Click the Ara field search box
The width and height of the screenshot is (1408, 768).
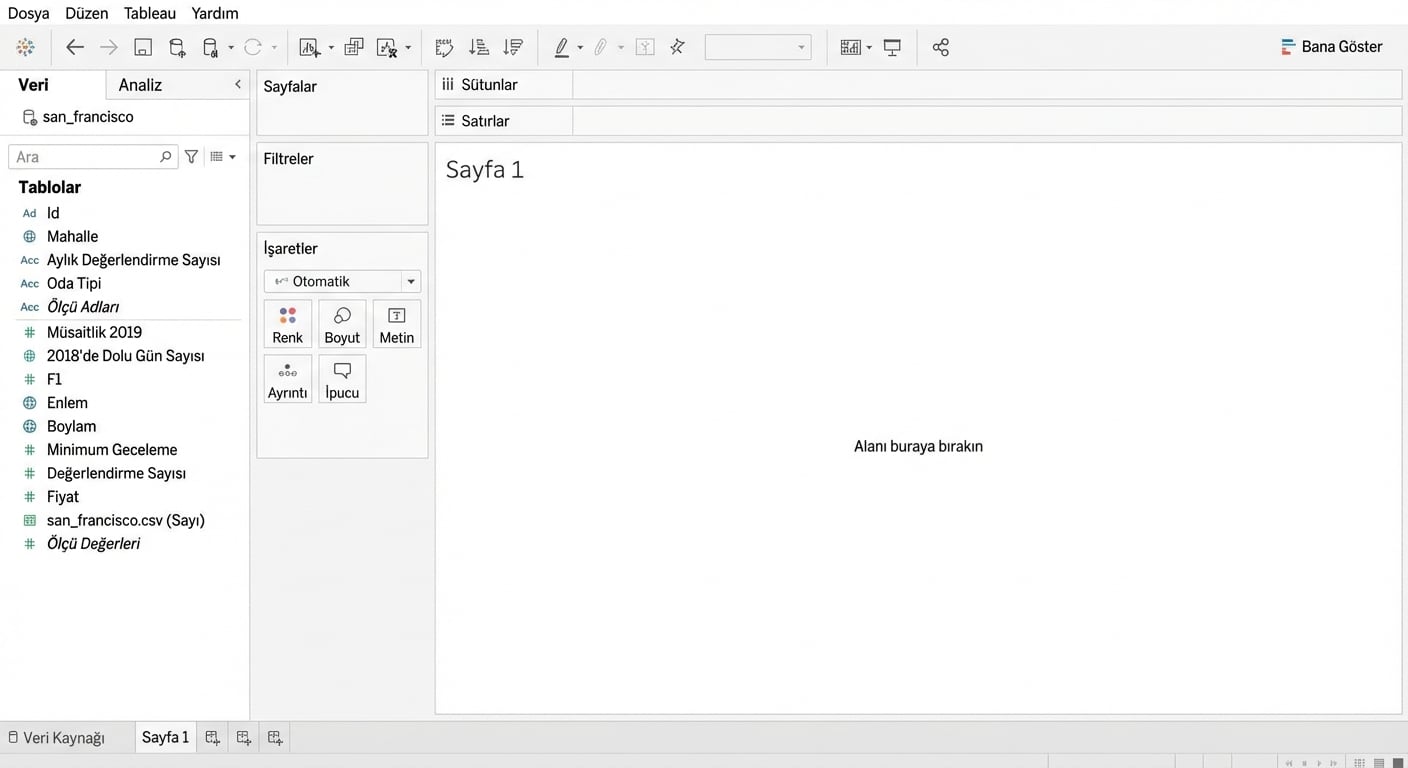(85, 157)
